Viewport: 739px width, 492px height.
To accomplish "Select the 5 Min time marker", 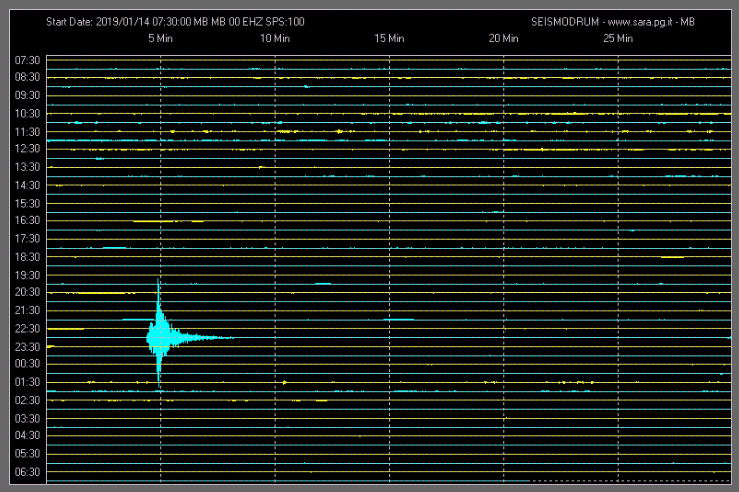I will tap(160, 38).
